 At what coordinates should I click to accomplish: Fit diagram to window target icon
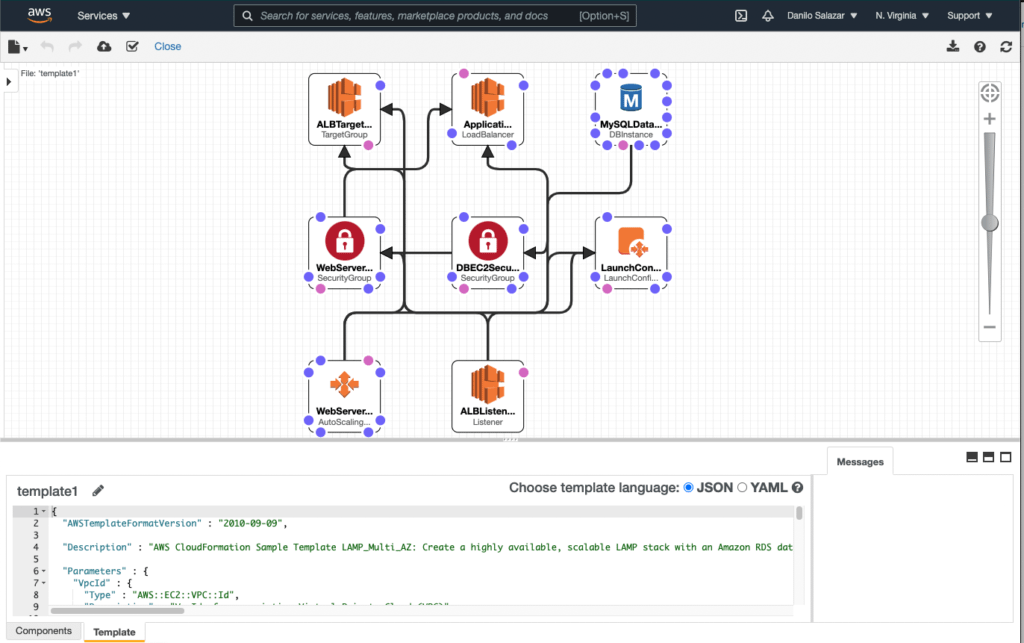989,93
